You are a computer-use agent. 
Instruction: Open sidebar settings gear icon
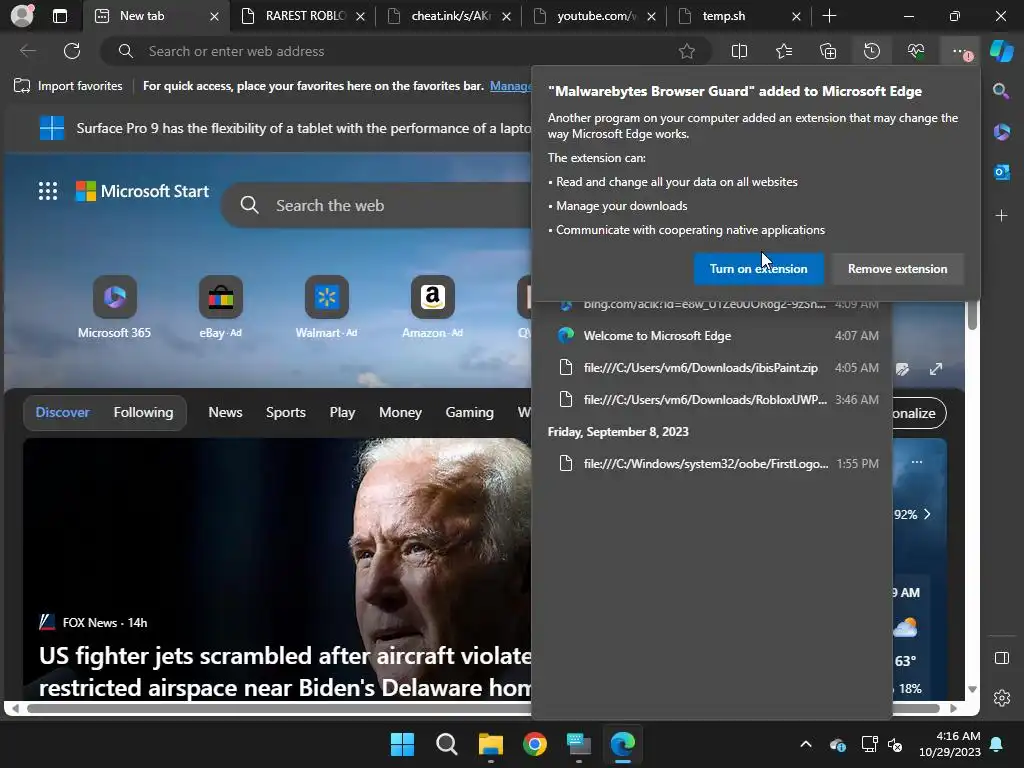click(x=1002, y=698)
